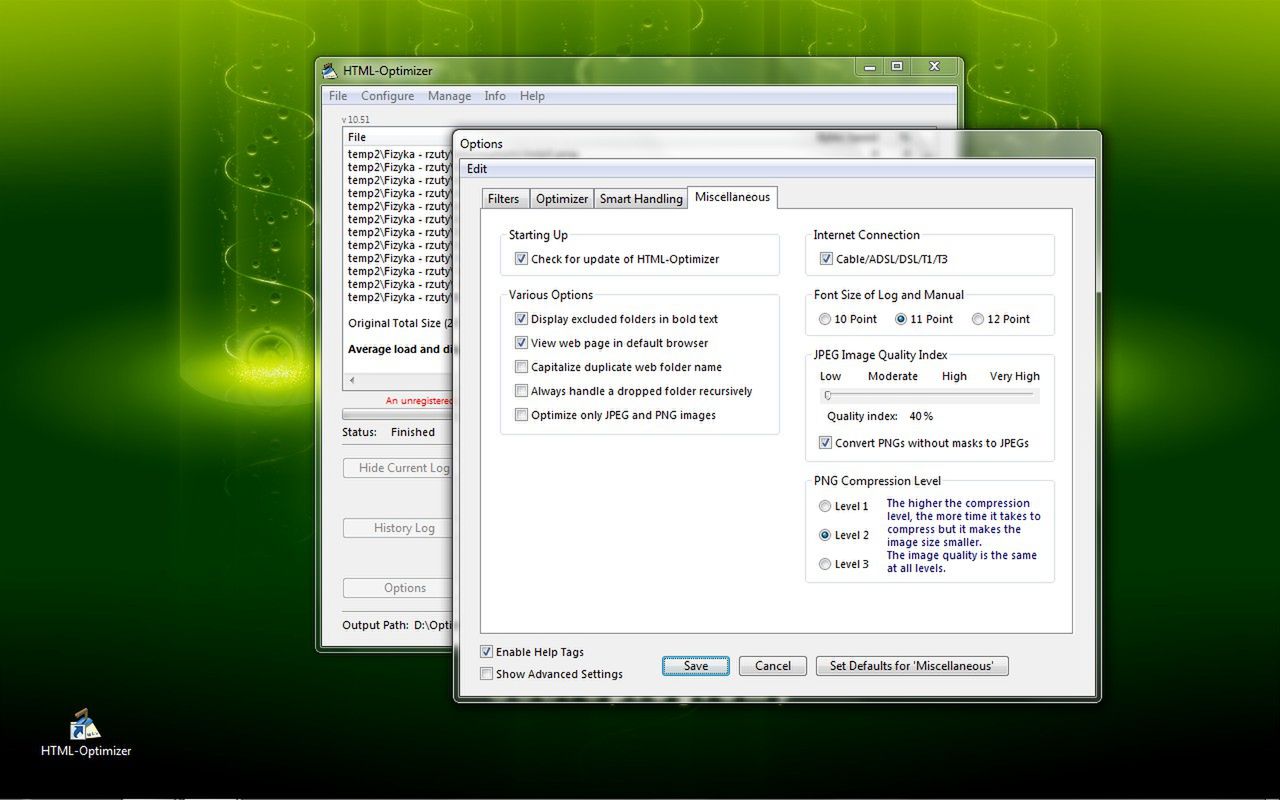1280x800 pixels.
Task: Click Set Defaults for 'Miscellaneous'
Action: pos(912,666)
